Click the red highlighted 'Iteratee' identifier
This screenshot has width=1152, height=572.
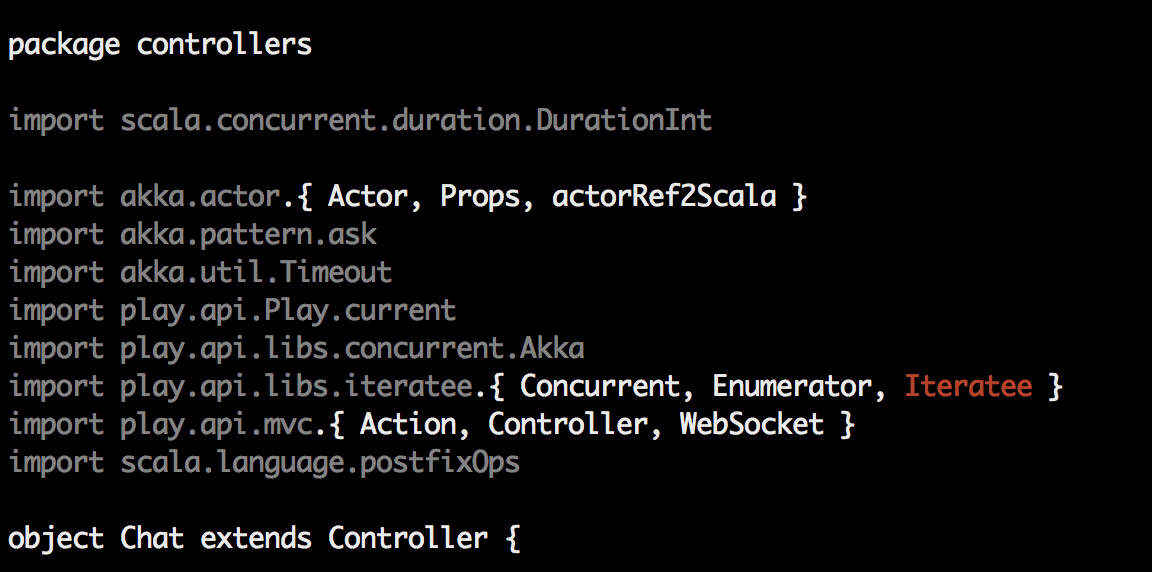(x=968, y=386)
